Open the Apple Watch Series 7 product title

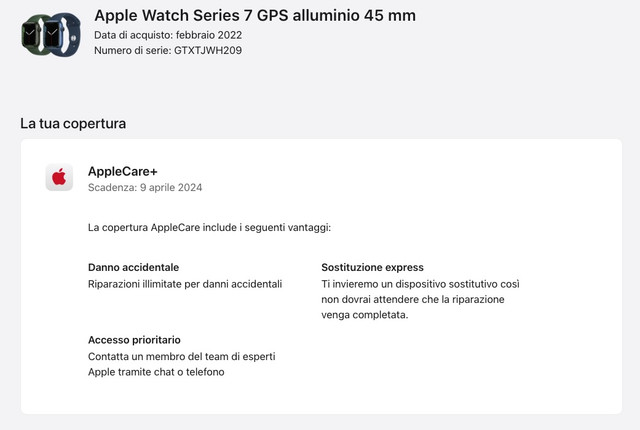point(255,16)
